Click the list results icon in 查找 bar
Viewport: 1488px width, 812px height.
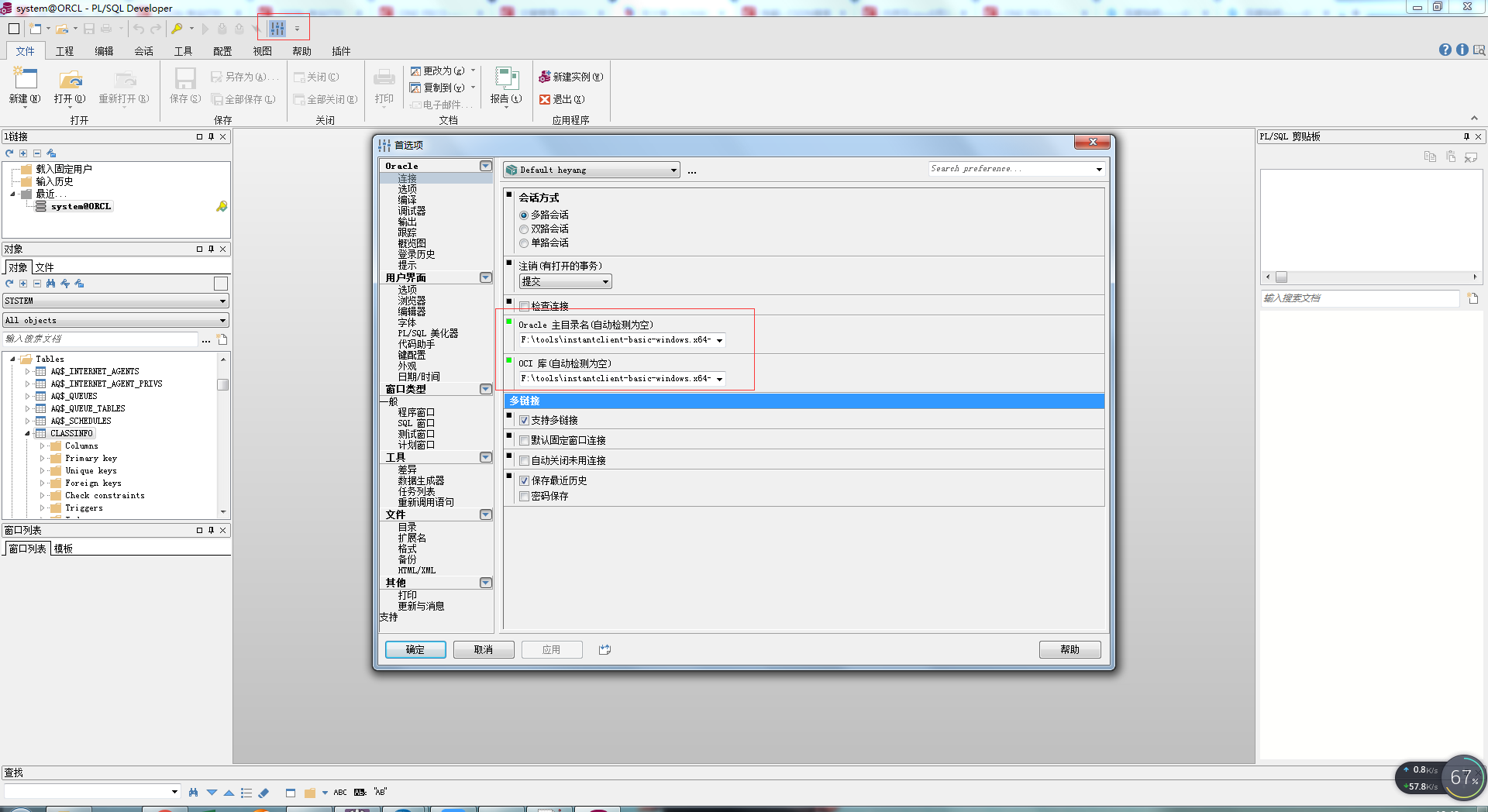pyautogui.click(x=246, y=793)
